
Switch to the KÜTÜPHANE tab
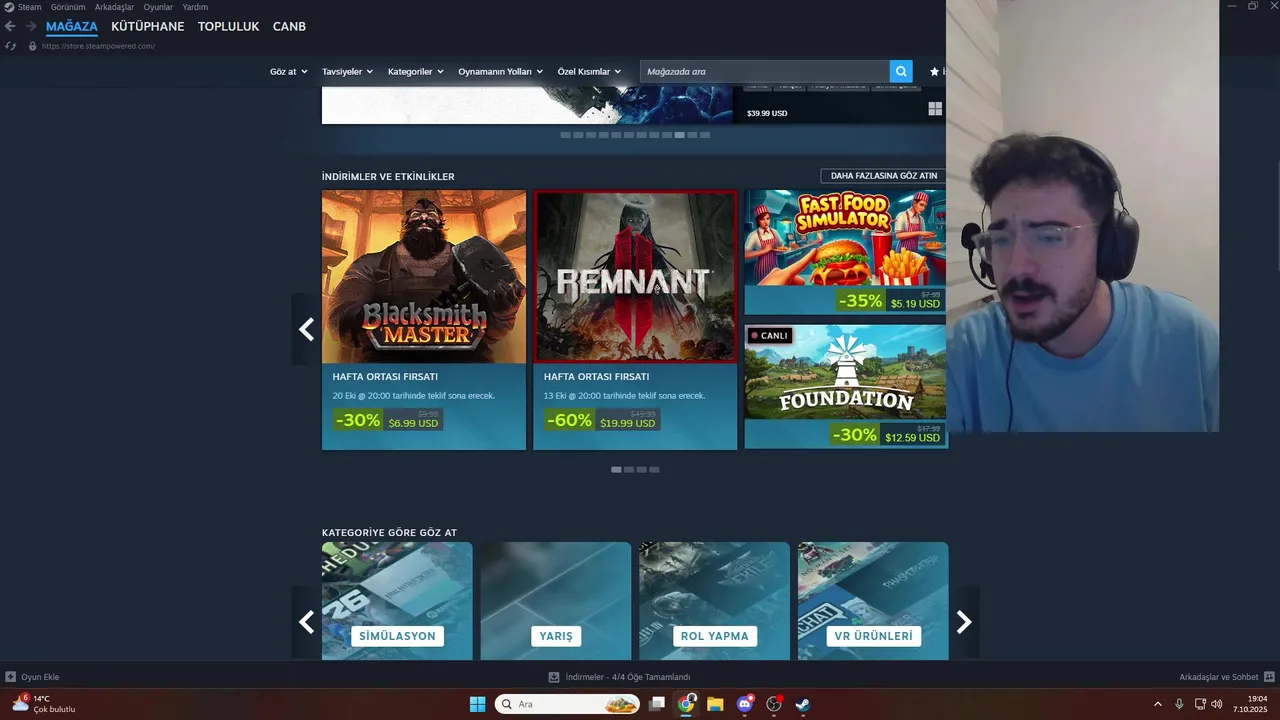click(x=148, y=26)
